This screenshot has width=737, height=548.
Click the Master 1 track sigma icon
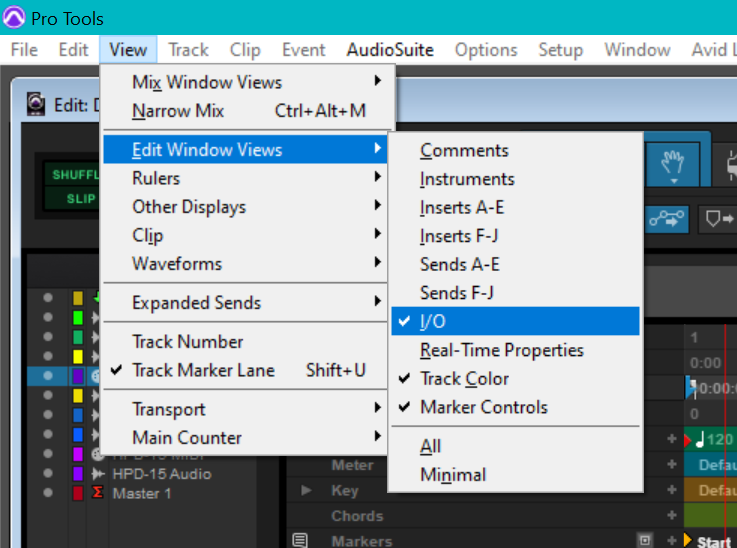coord(98,494)
